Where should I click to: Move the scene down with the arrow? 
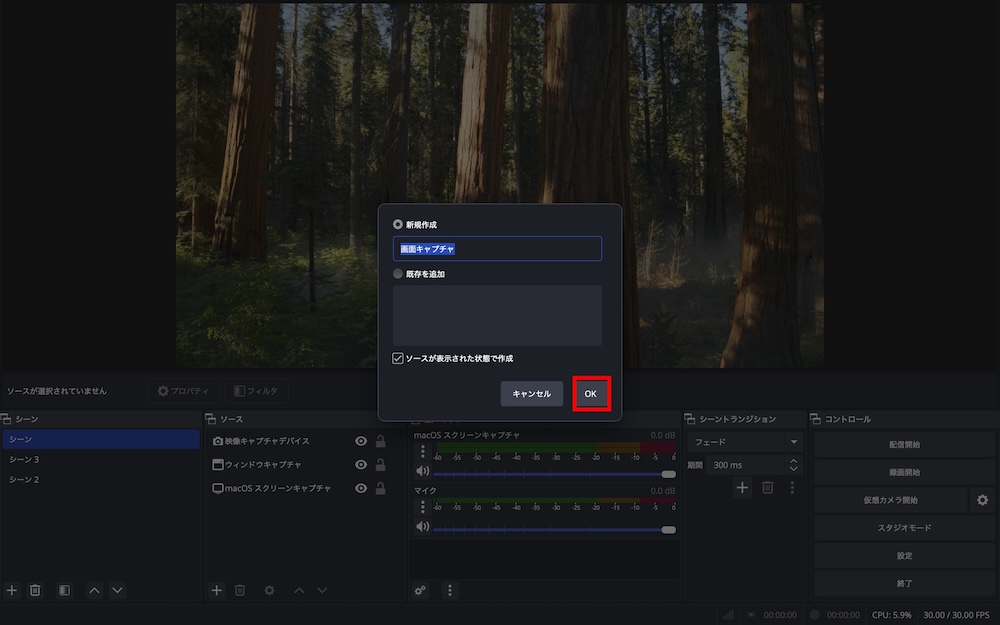coord(117,591)
